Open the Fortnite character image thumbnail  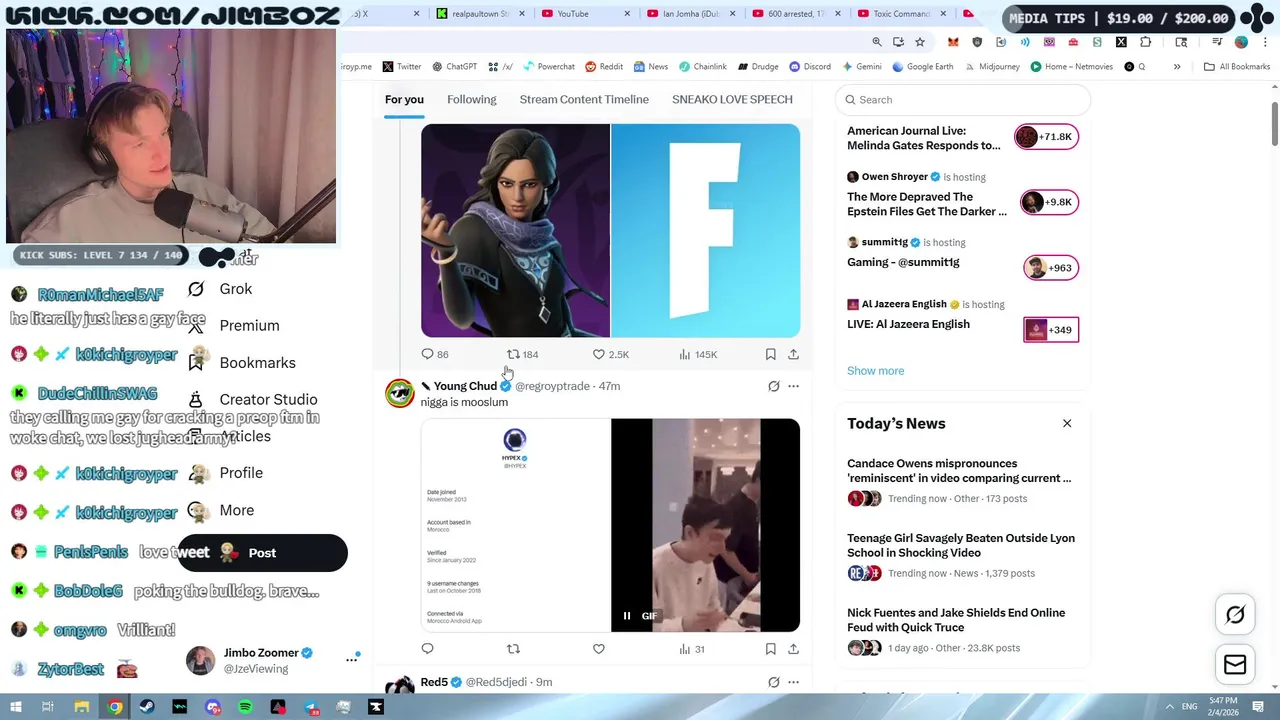(x=515, y=231)
